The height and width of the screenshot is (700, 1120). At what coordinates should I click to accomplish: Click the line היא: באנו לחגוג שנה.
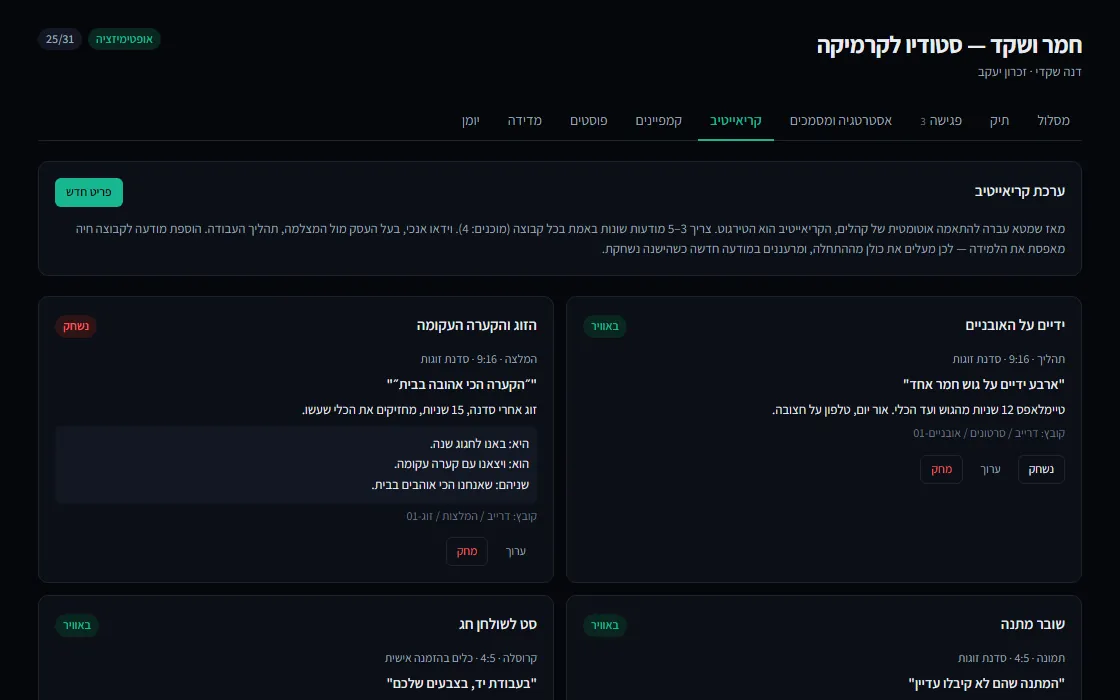coord(479,444)
